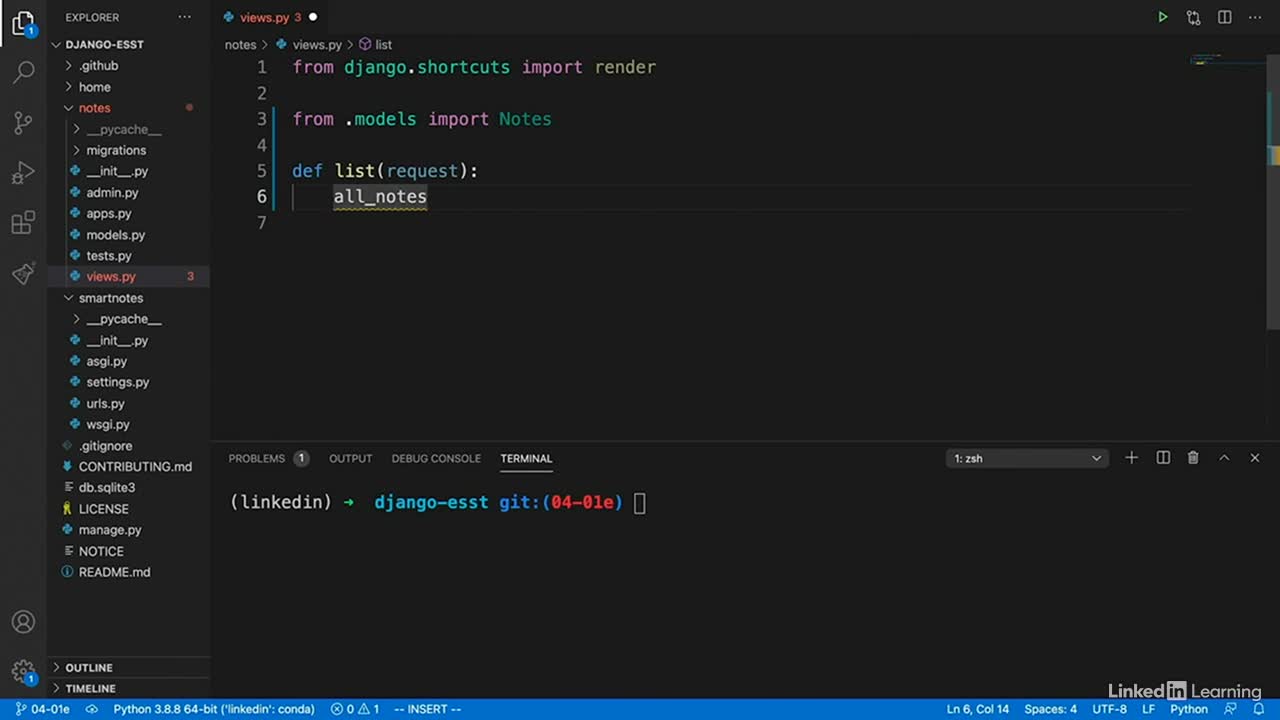
Task: Run the Python file with play button
Action: point(1162,17)
